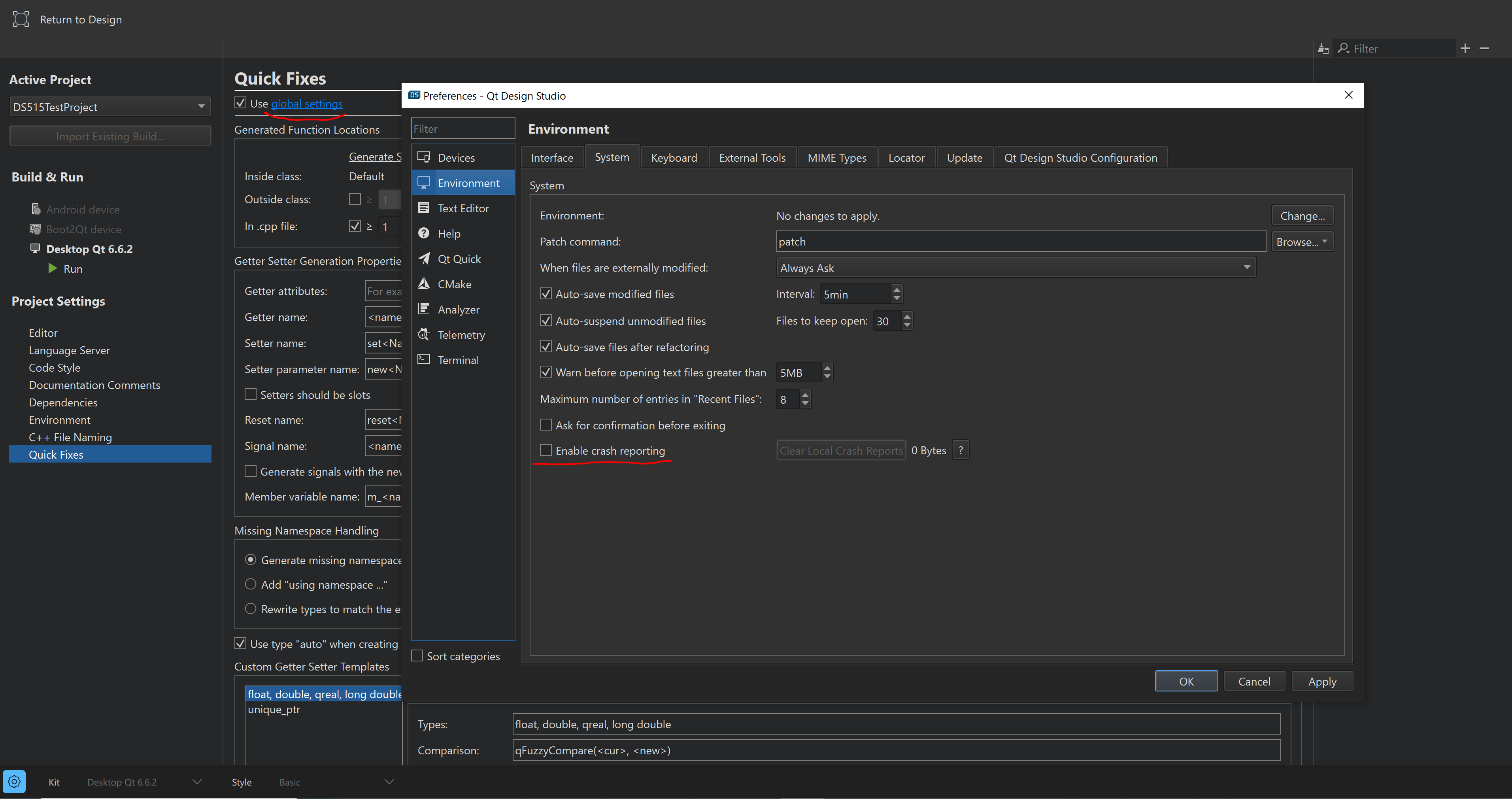
Task: Click the Return to Design icon
Action: (21, 19)
